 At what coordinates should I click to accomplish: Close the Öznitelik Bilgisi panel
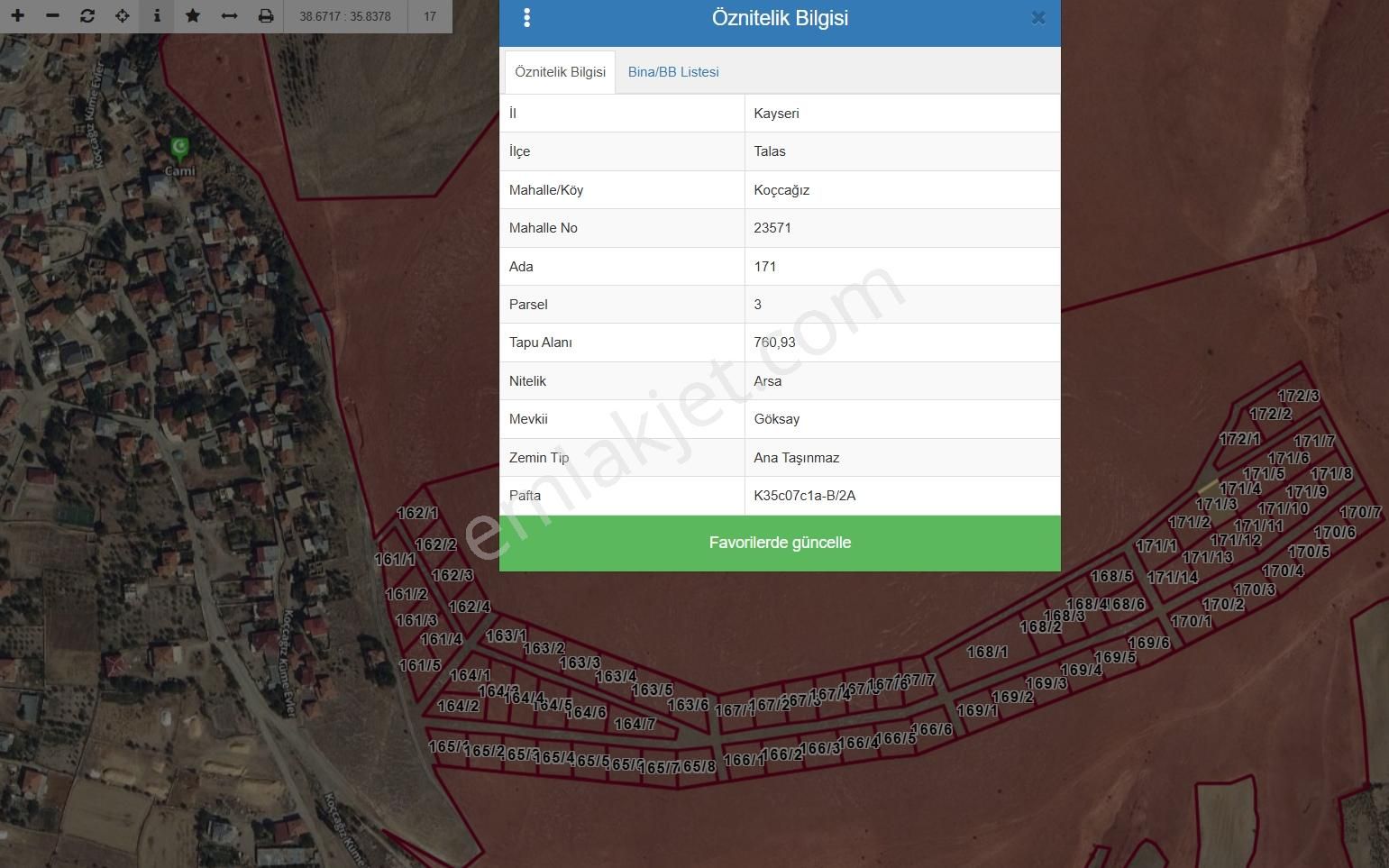[1038, 18]
